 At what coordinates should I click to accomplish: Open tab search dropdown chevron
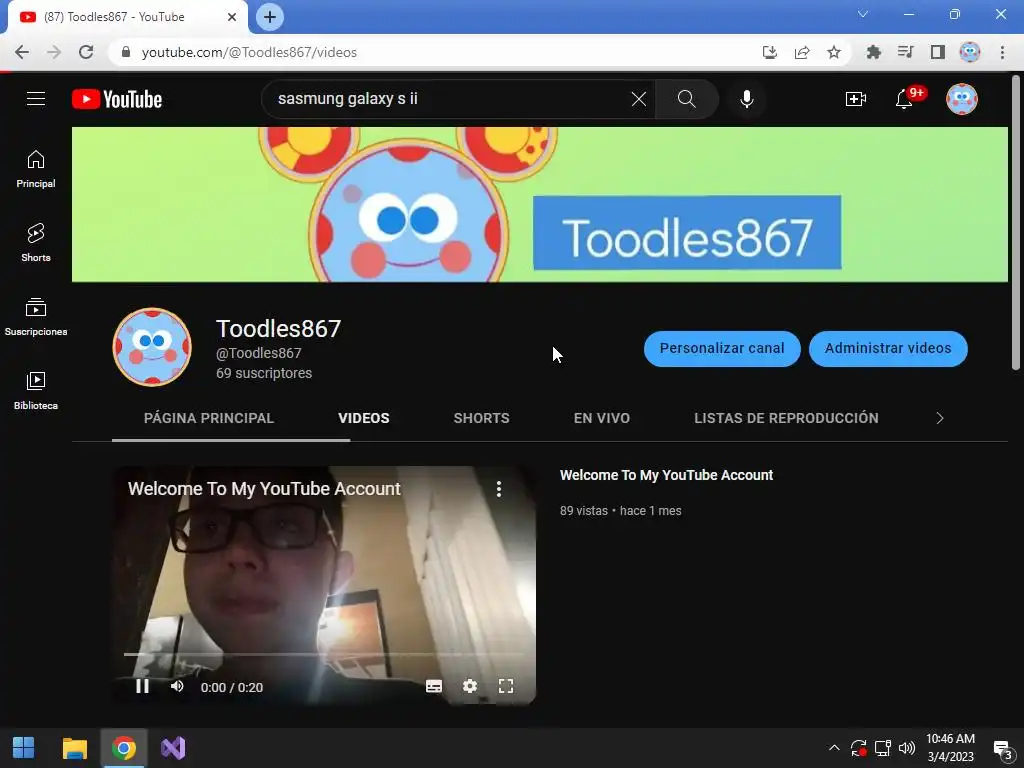(x=863, y=14)
